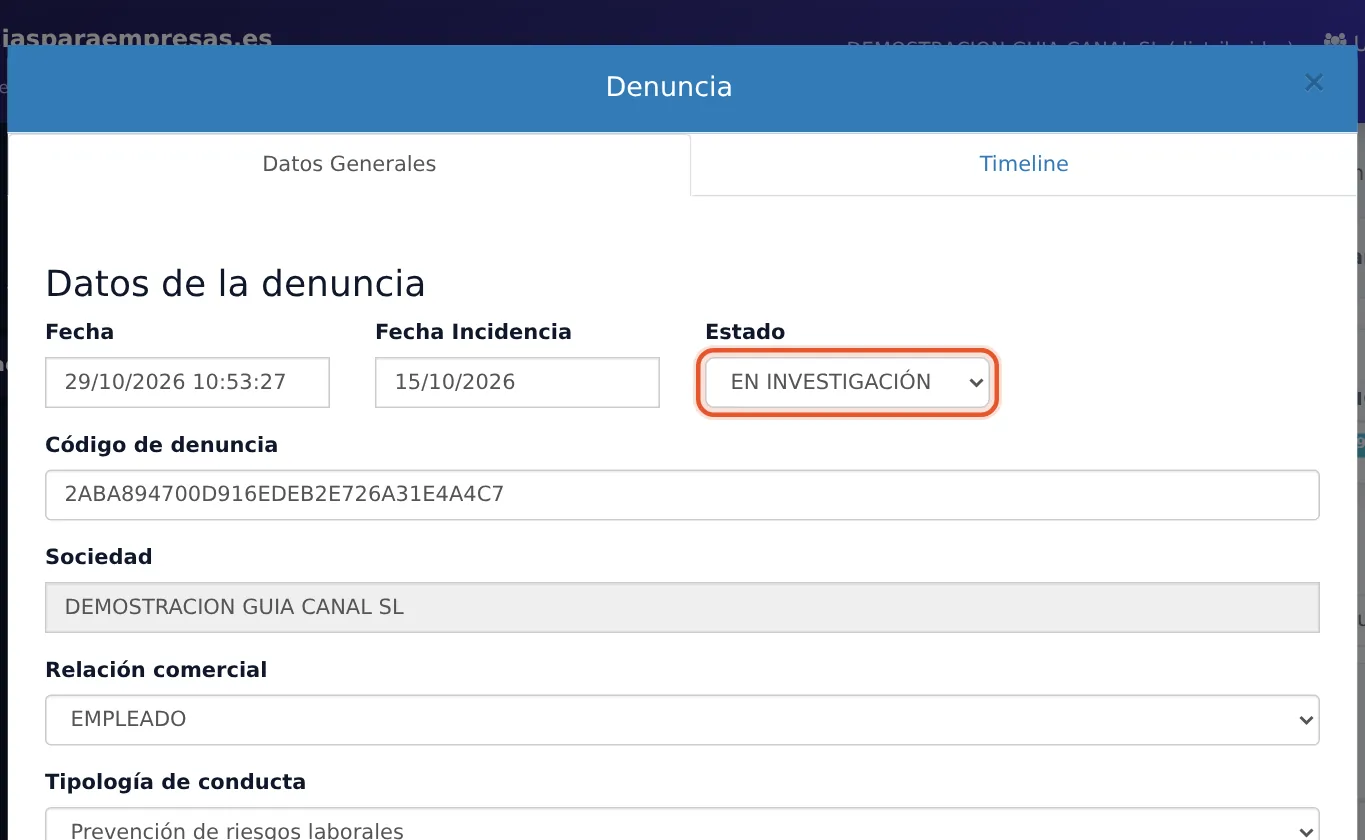
Task: Click the Fecha Incidencia label
Action: click(x=473, y=332)
